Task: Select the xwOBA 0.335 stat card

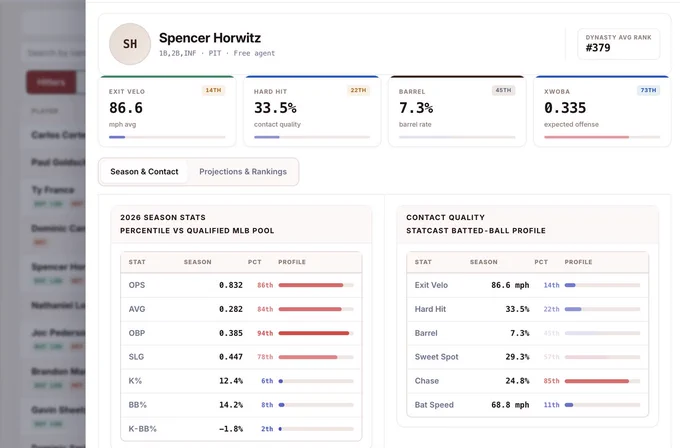Action: [602, 111]
